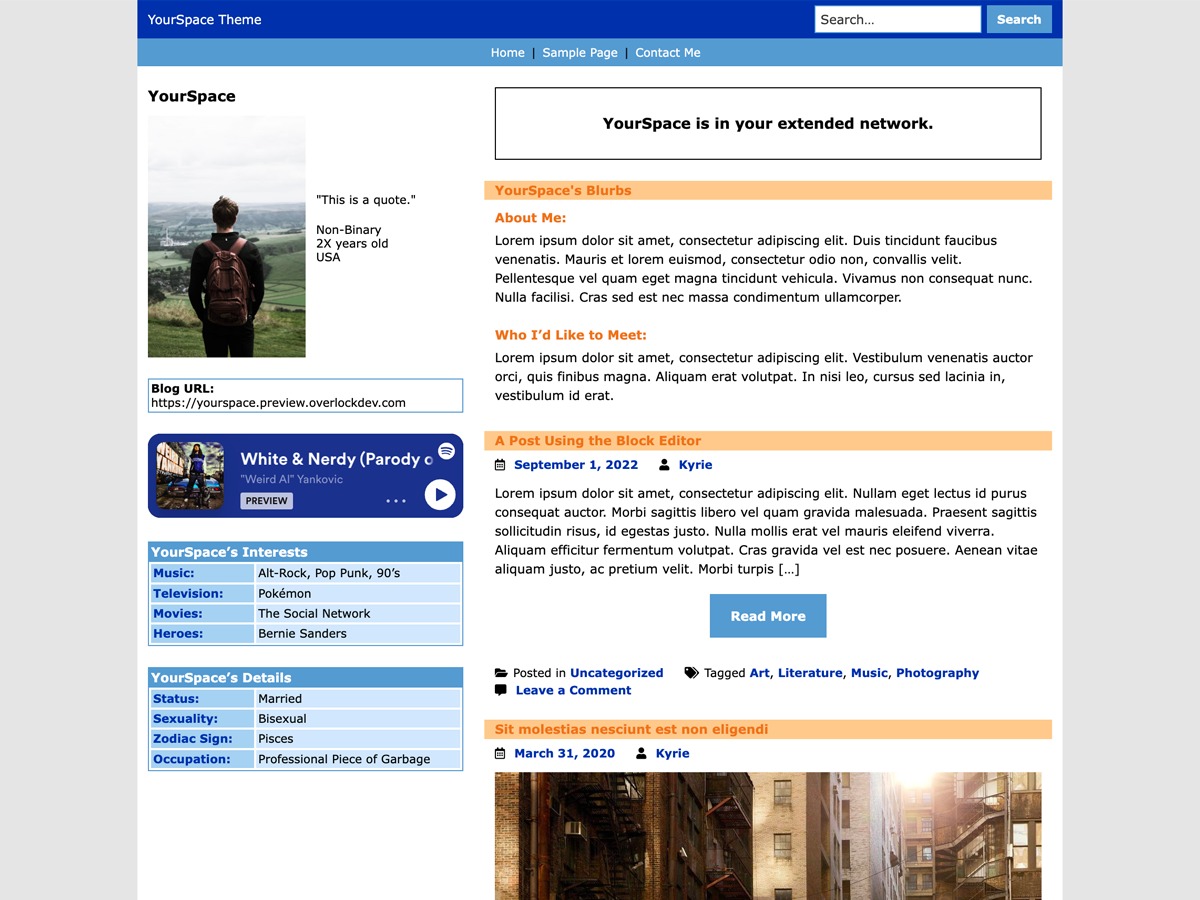The image size is (1200, 900).
Task: Click the Search button
Action: (1019, 19)
